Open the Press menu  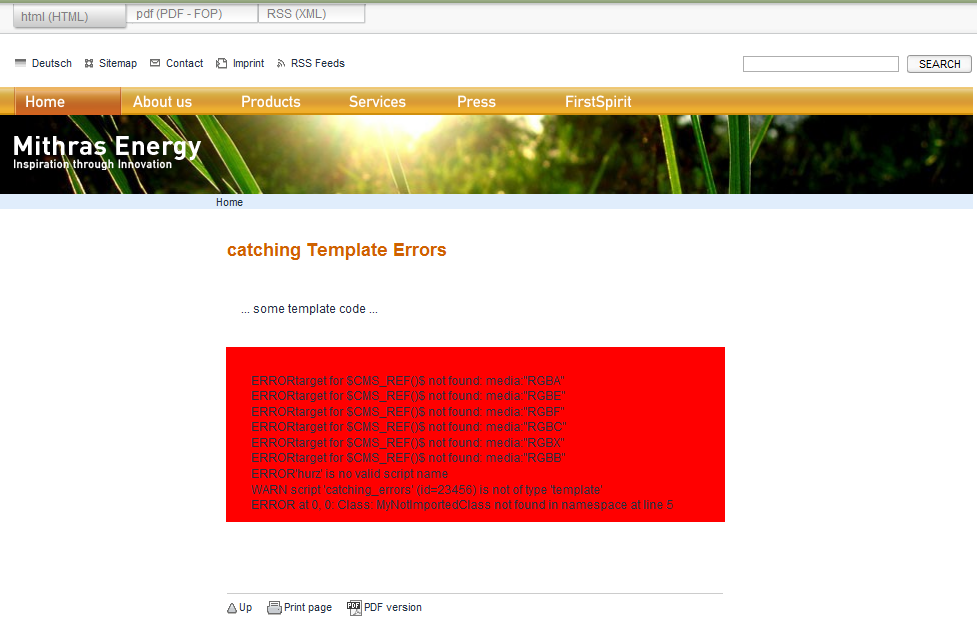pyautogui.click(x=477, y=102)
